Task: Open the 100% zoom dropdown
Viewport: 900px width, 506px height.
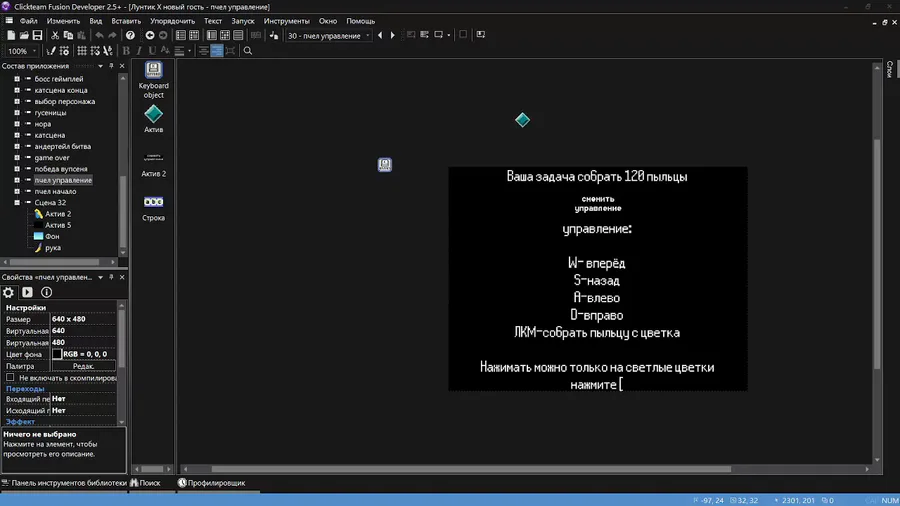Action: click(22, 51)
